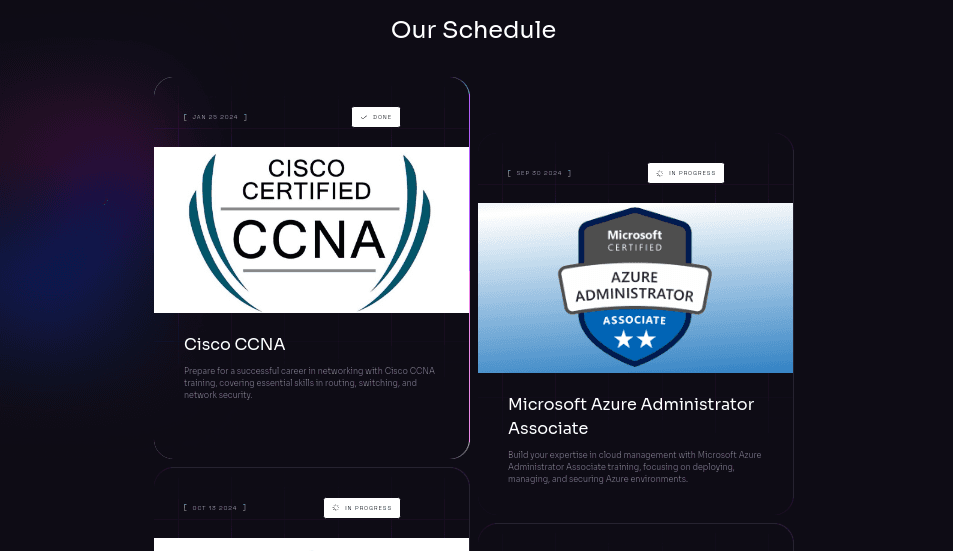953x551 pixels.
Task: Click the Azure training description paragraph
Action: coord(634,467)
